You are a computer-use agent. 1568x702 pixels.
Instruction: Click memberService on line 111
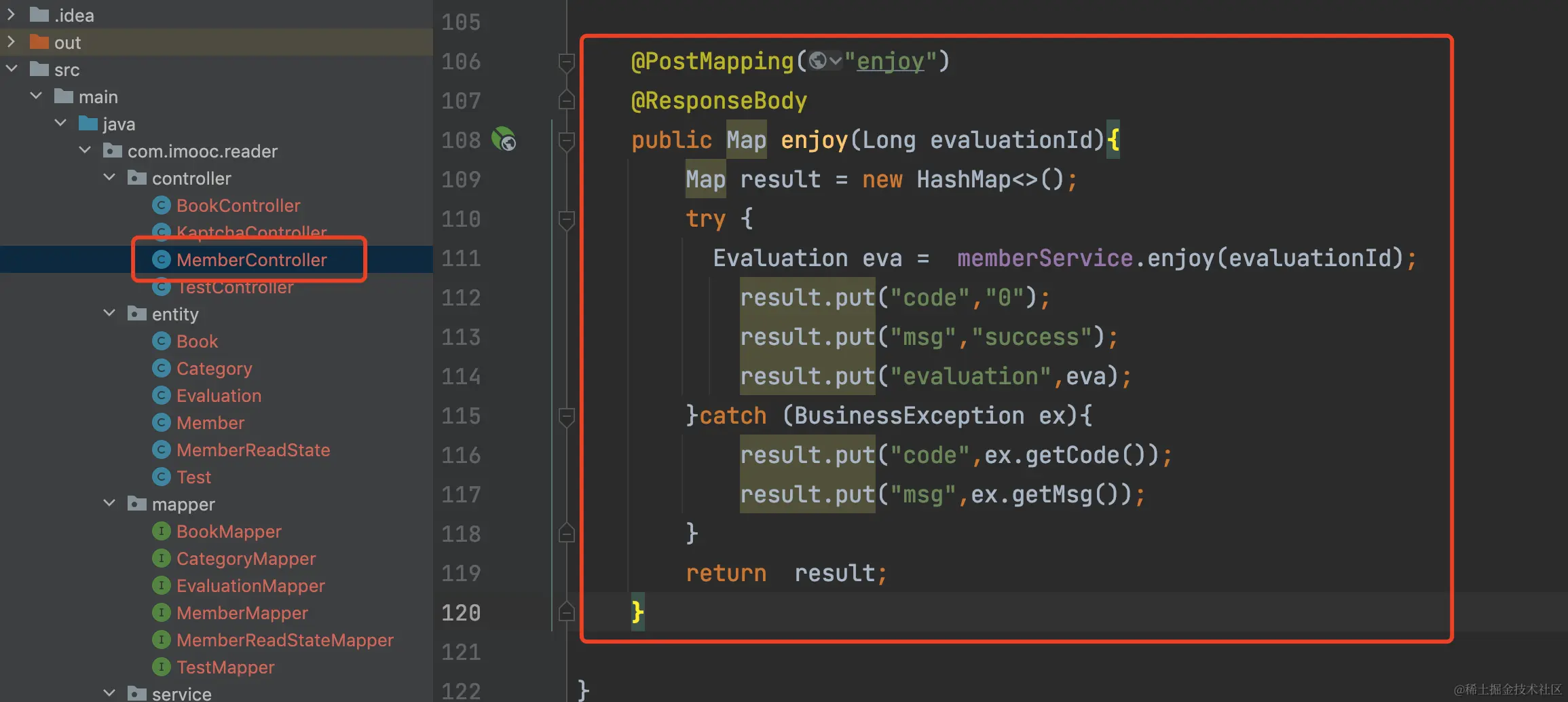click(1045, 259)
